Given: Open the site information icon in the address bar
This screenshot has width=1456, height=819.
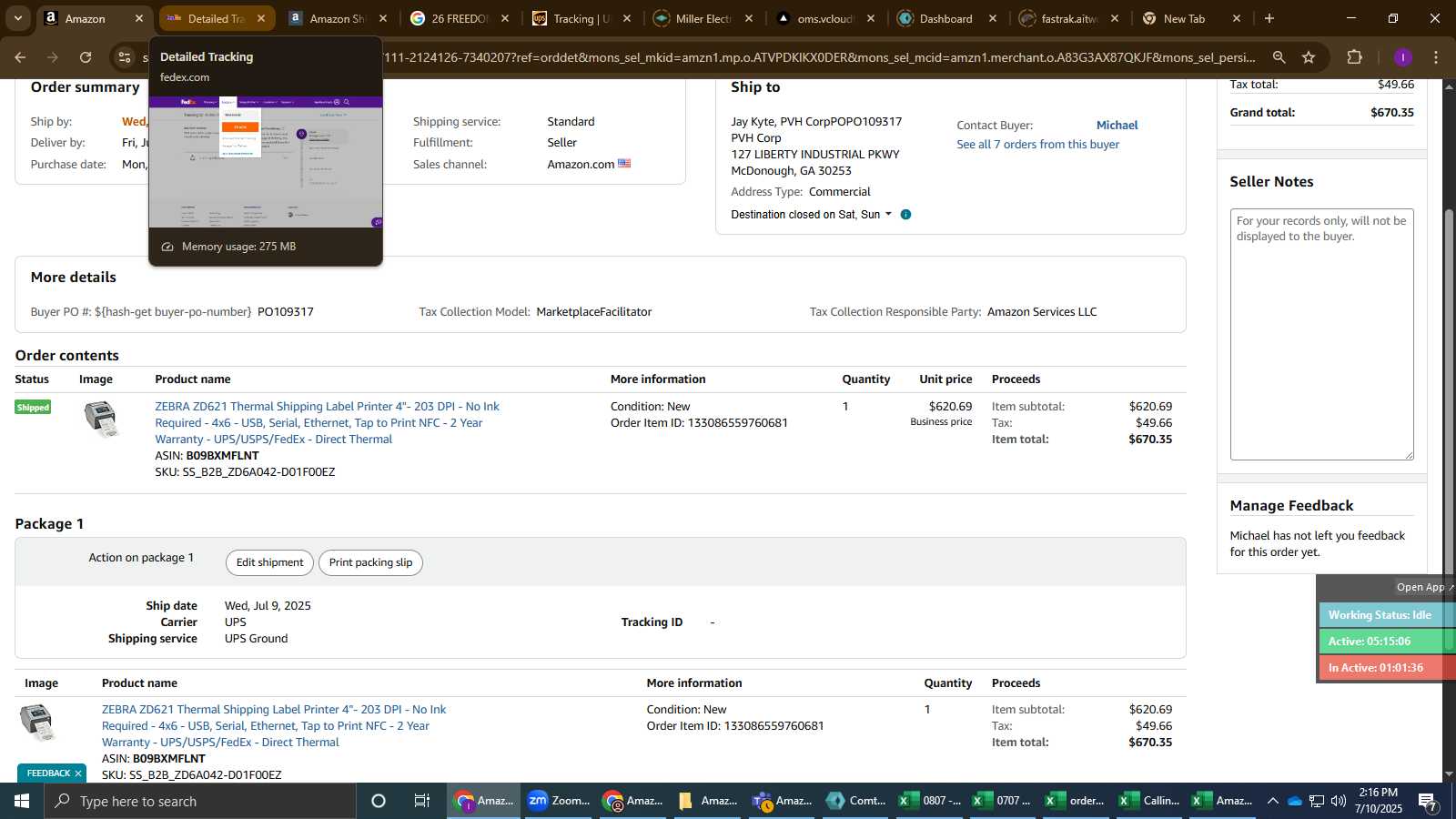Looking at the screenshot, I should (125, 57).
